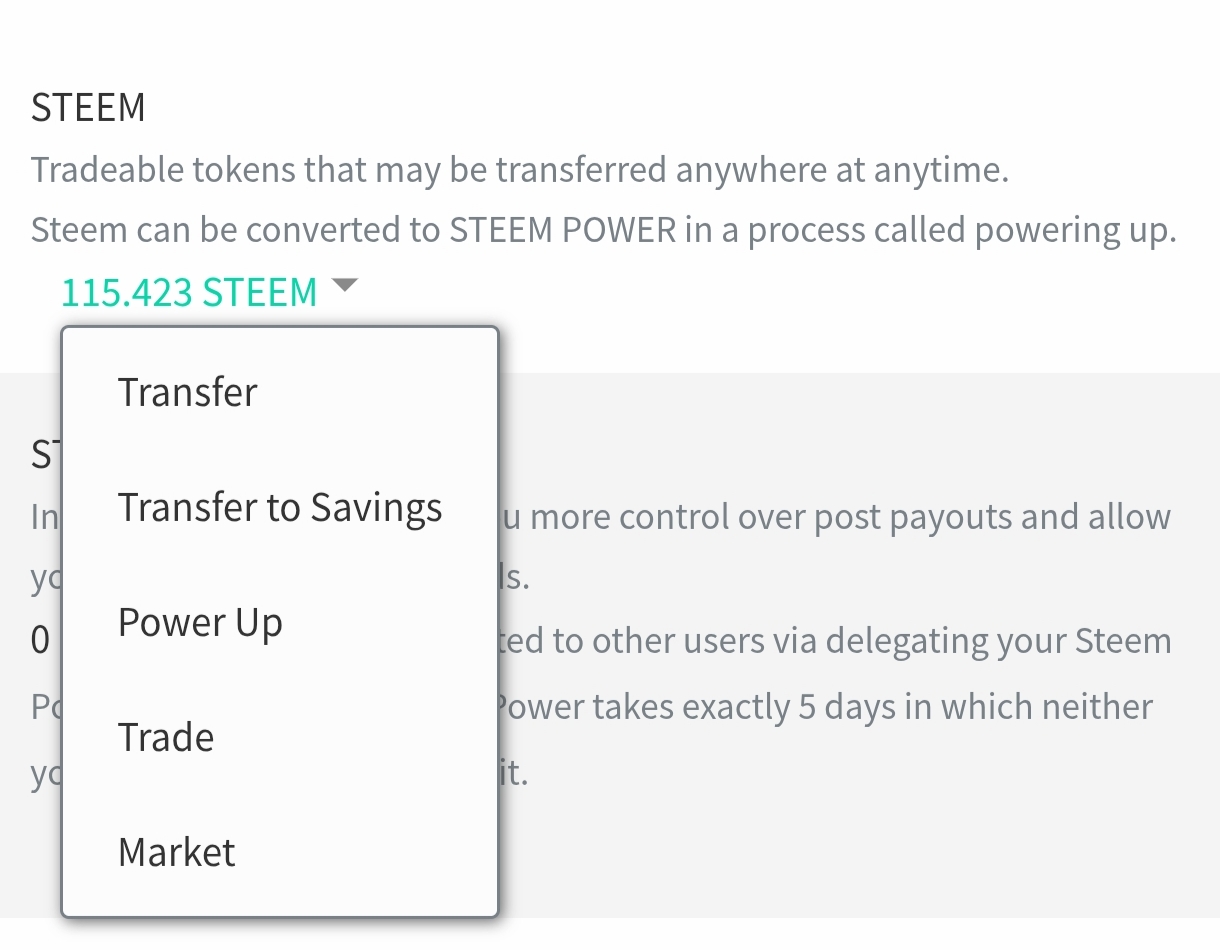Image resolution: width=1220 pixels, height=950 pixels.
Task: Click the partially hidden 0 balance
Action: tap(40, 640)
